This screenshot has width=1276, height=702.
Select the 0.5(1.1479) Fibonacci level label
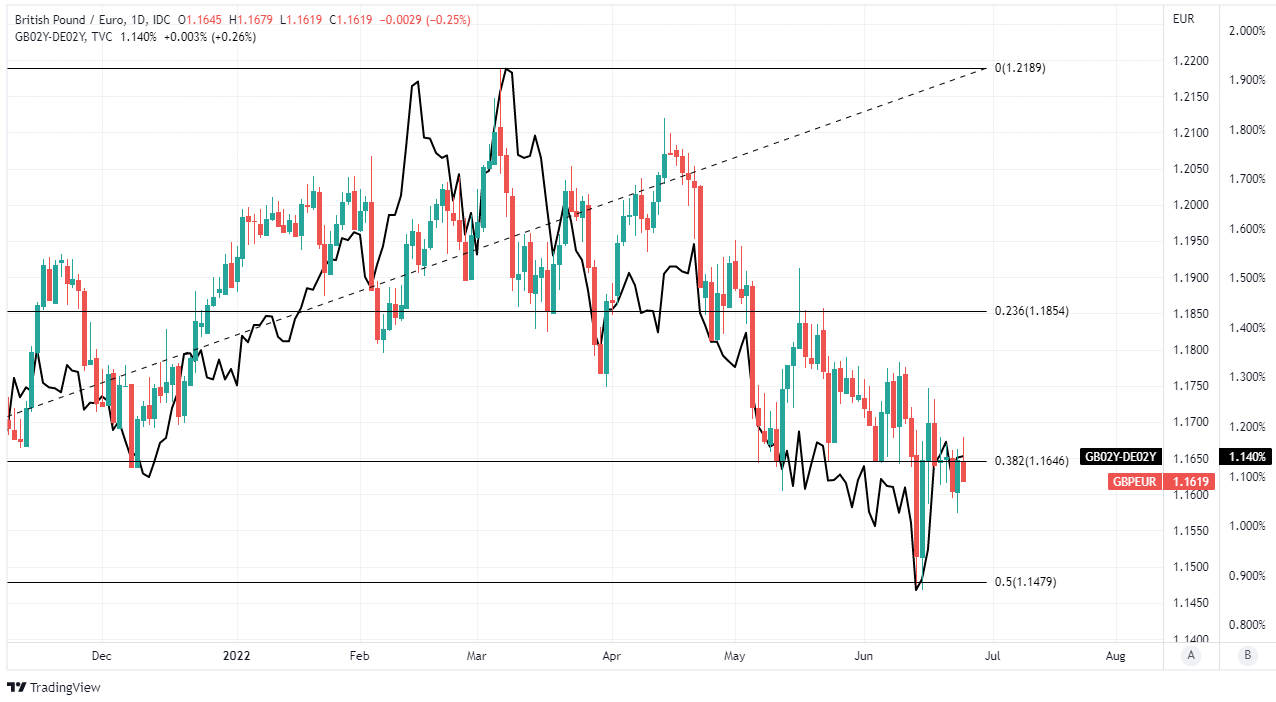[x=1024, y=582]
